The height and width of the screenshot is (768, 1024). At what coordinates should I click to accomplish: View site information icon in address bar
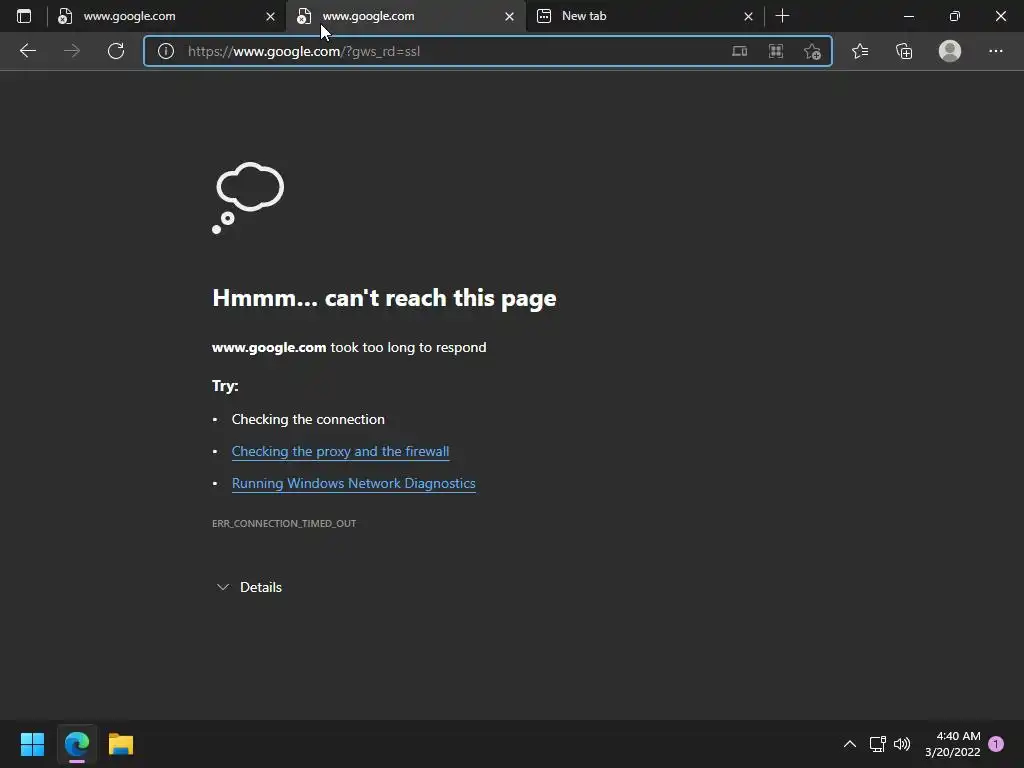tap(166, 51)
